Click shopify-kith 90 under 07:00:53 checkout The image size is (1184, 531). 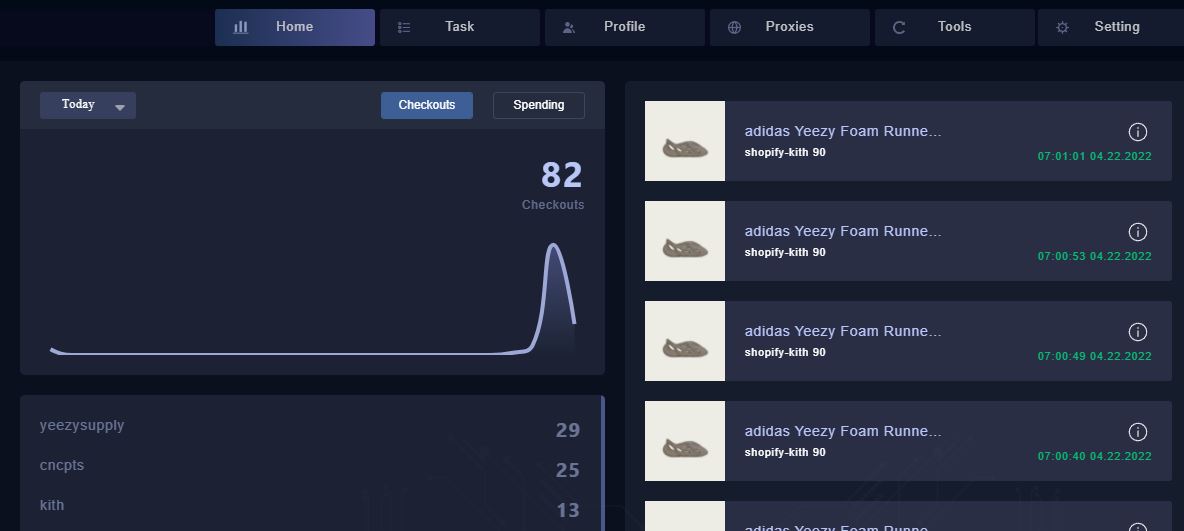click(x=785, y=252)
